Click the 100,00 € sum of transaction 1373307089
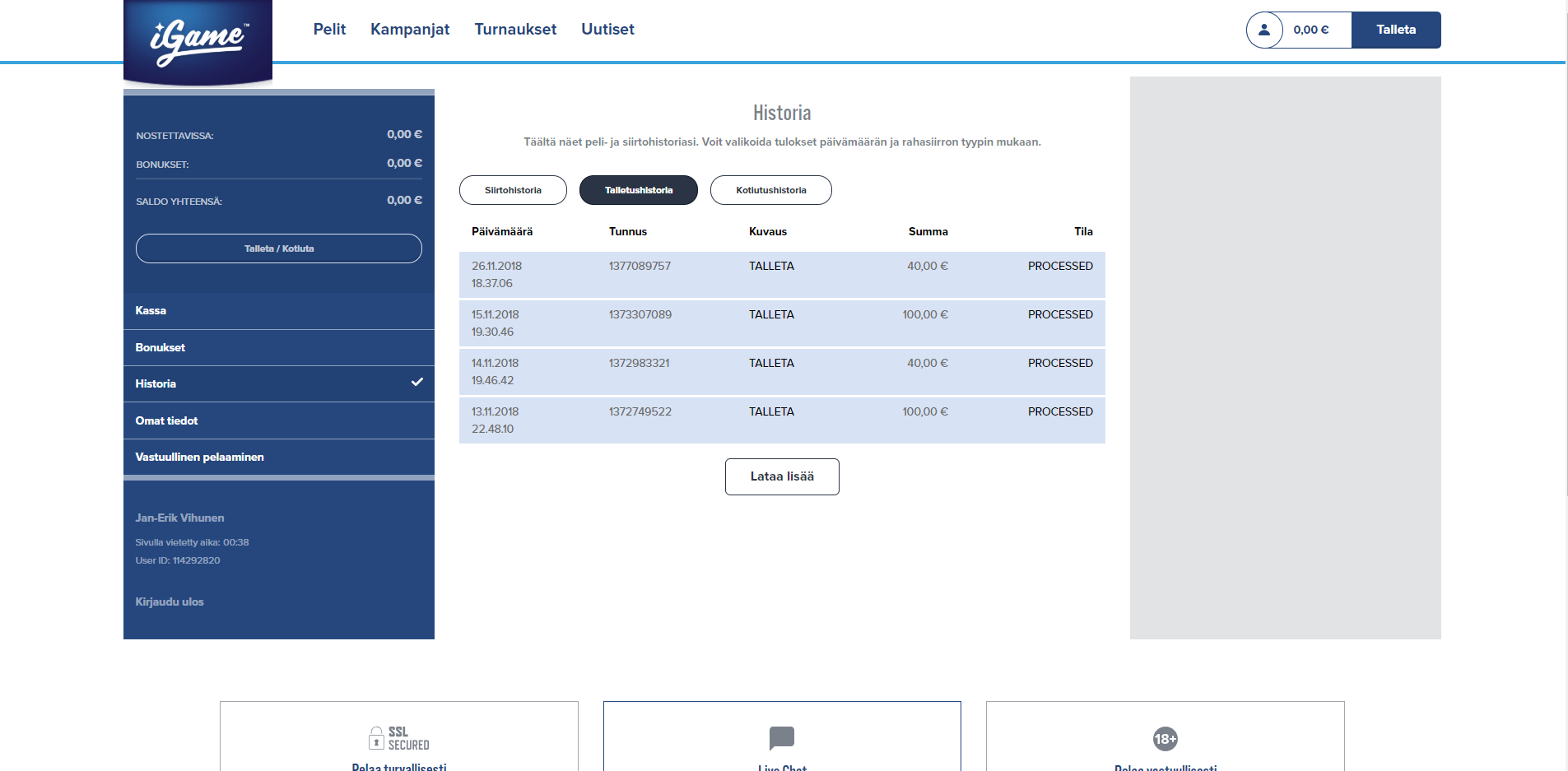 pyautogui.click(x=925, y=314)
